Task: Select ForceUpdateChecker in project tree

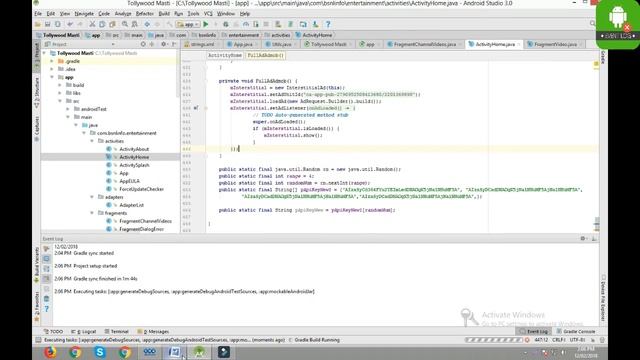Action: [x=141, y=189]
